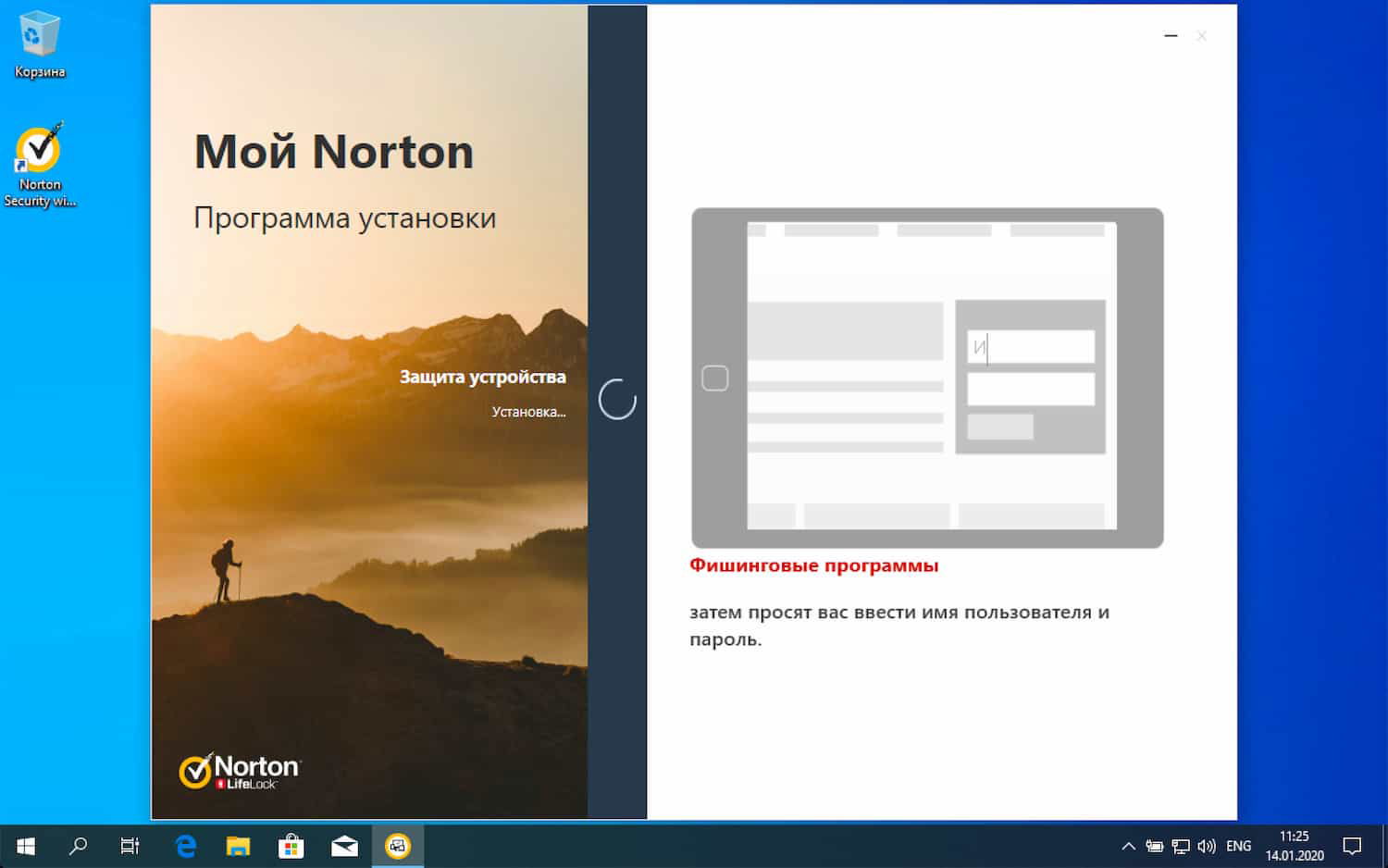This screenshot has width=1388, height=868.
Task: Select the Norton Security desktop shortcut
Action: click(x=39, y=165)
